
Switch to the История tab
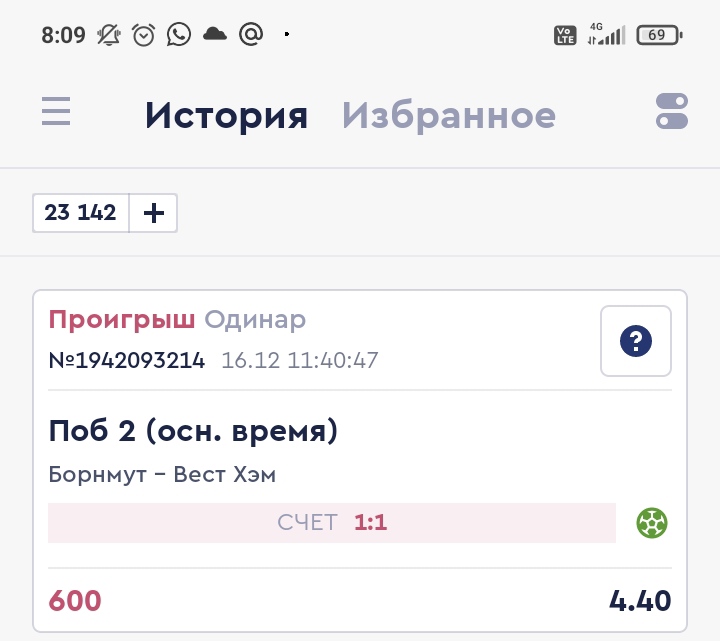pos(226,116)
